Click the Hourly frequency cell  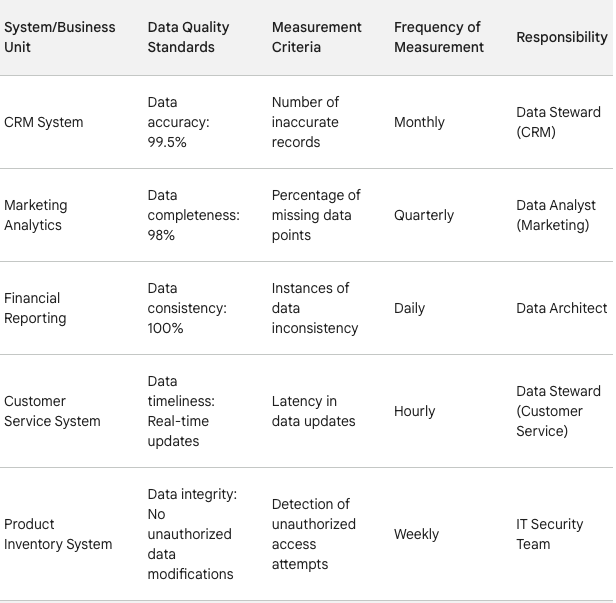pos(415,411)
